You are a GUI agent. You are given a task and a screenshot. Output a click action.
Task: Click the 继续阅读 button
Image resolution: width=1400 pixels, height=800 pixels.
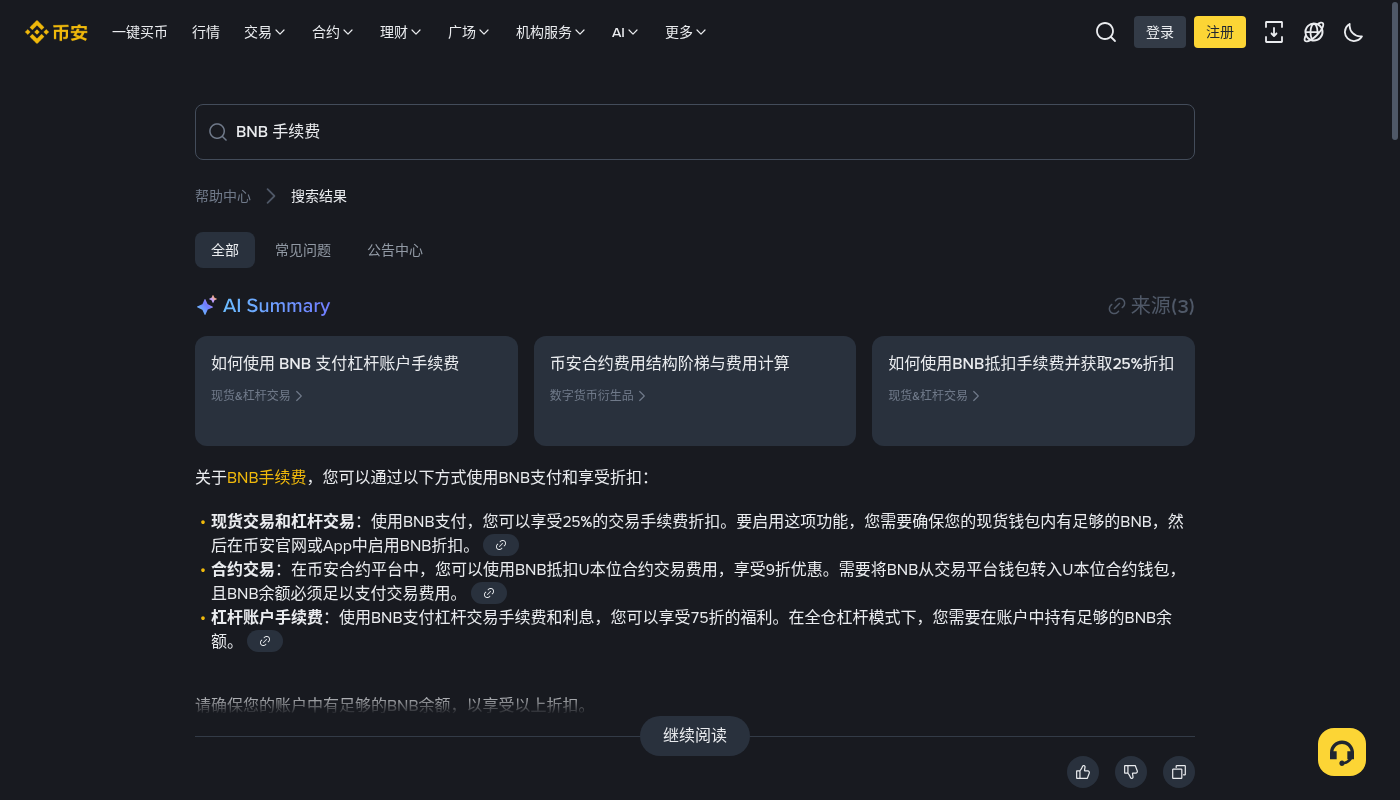point(695,736)
